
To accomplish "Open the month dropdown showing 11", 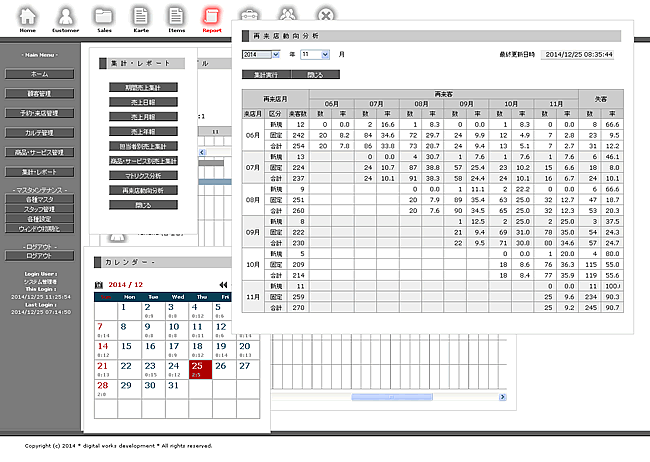I will point(315,54).
